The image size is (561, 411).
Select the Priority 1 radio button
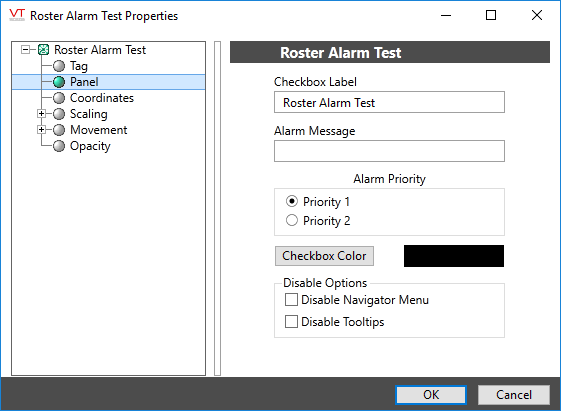pos(292,201)
